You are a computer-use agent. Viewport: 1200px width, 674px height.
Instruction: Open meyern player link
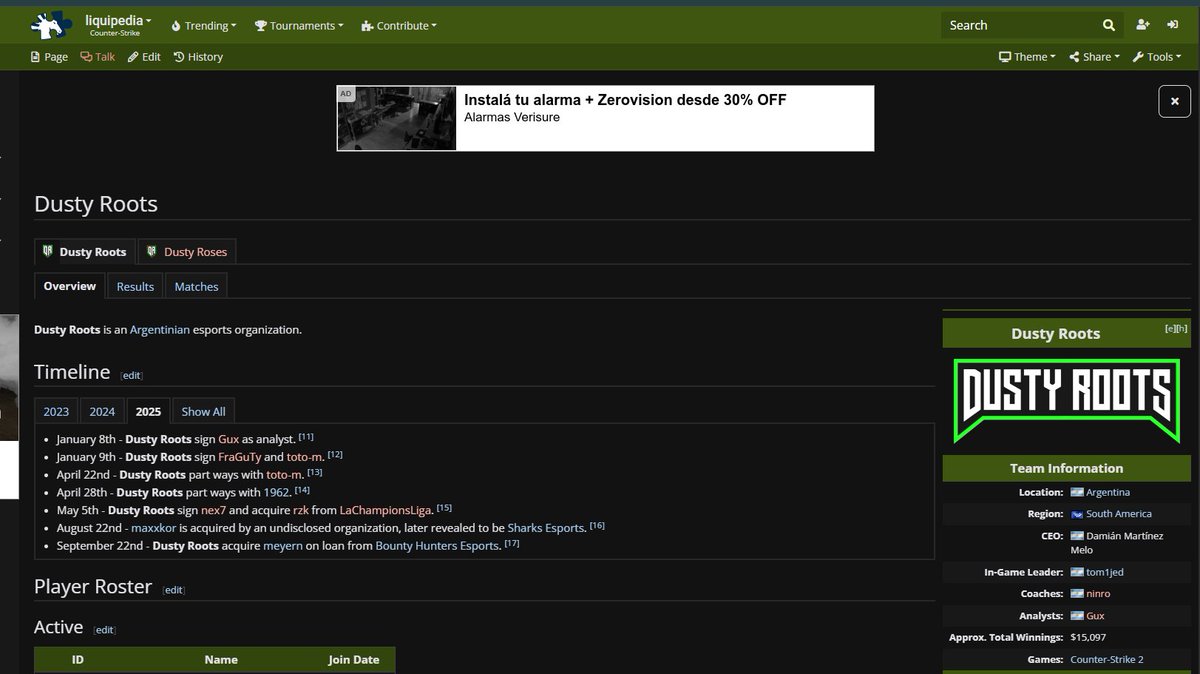282,545
